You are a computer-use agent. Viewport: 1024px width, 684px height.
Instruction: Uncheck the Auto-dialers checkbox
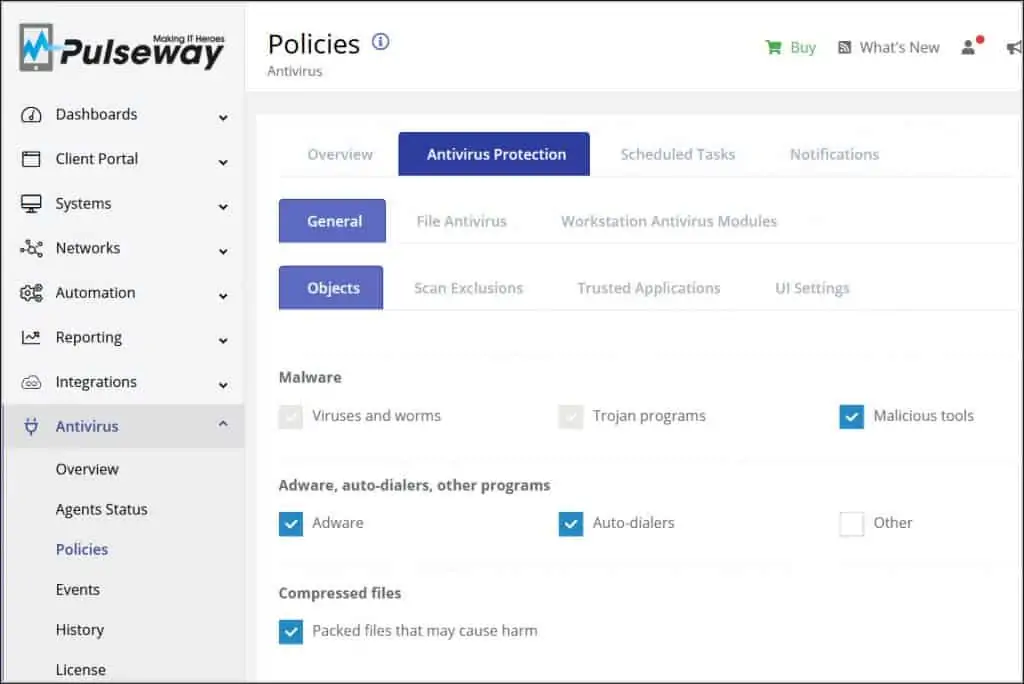[571, 523]
